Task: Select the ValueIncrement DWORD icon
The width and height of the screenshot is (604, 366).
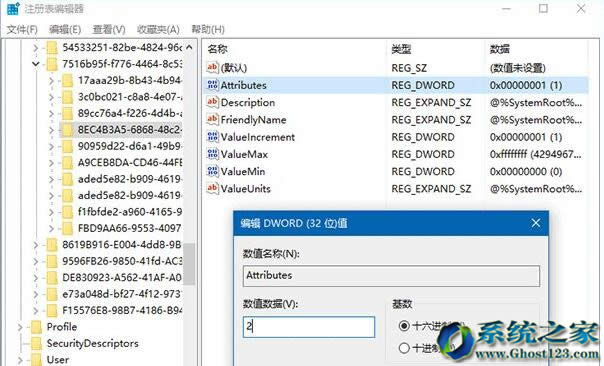Action: [213, 137]
